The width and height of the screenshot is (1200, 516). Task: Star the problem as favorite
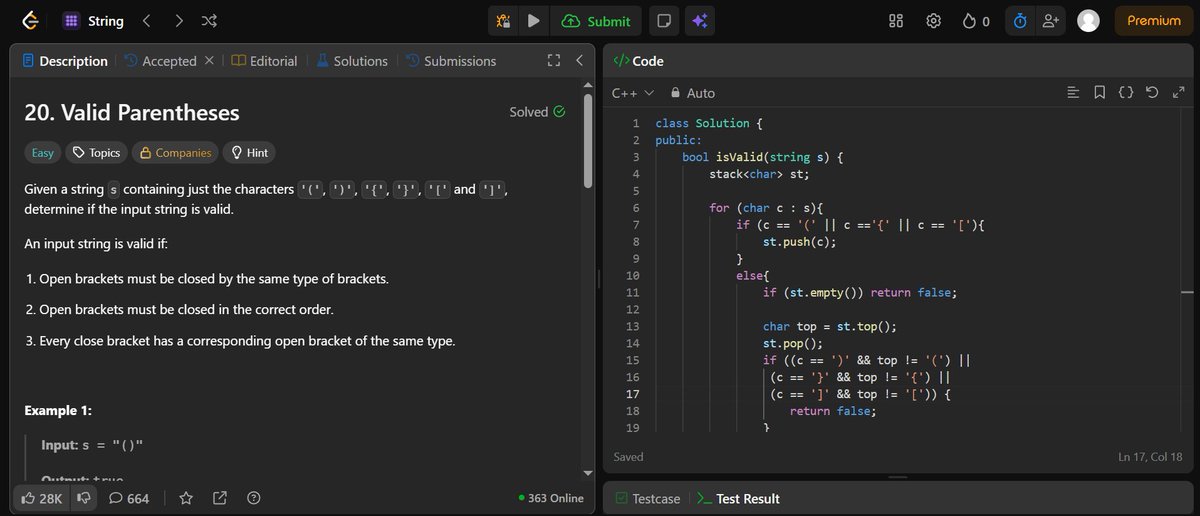point(186,498)
